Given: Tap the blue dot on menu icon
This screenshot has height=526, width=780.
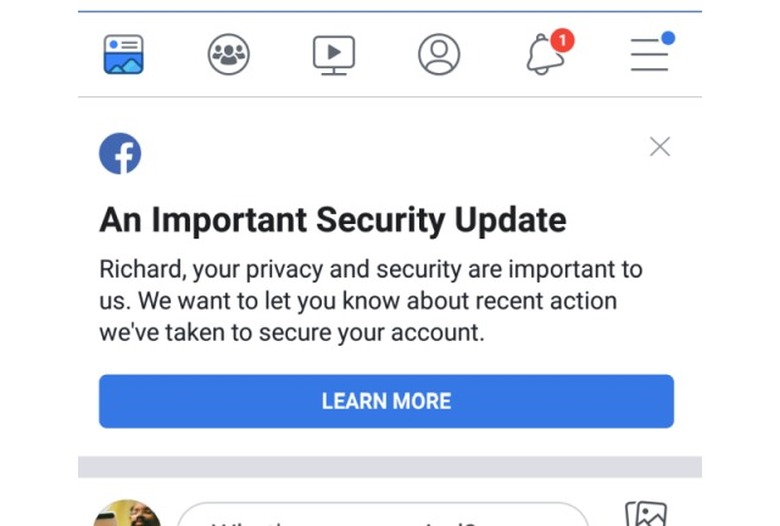Looking at the screenshot, I should [x=668, y=38].
